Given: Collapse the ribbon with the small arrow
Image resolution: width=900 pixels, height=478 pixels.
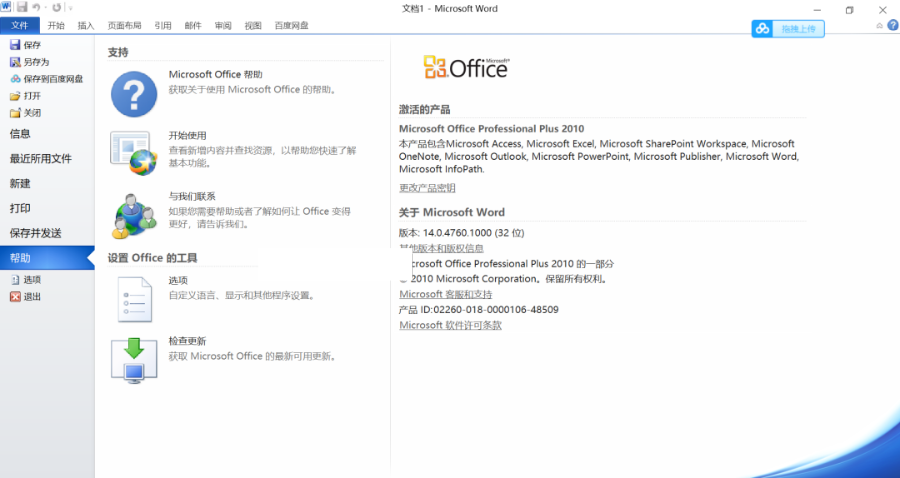Looking at the screenshot, I should pyautogui.click(x=879, y=26).
